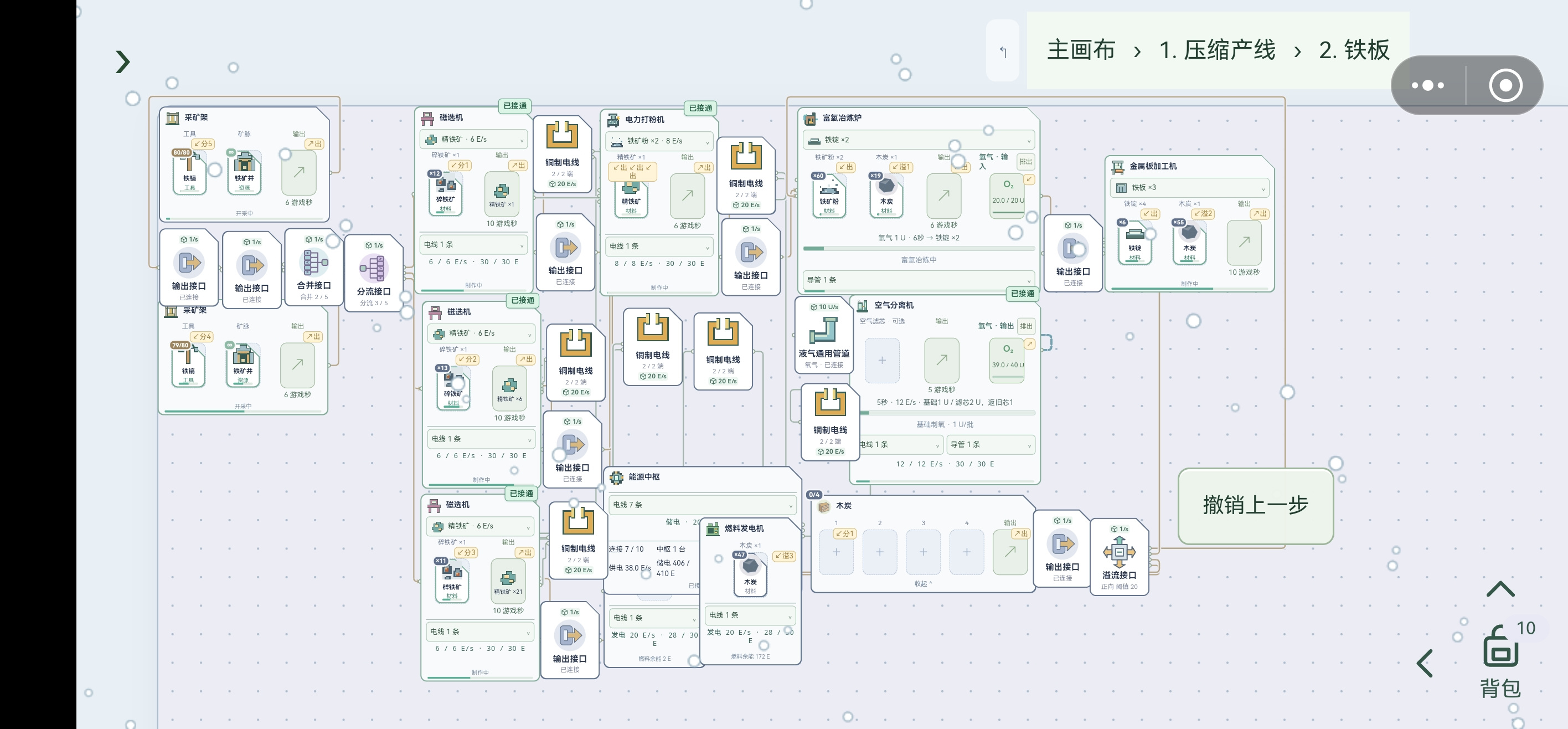The width and height of the screenshot is (1568, 729).
Task: Open the 铁板 ×3 recipe dropdown
Action: click(x=1189, y=188)
